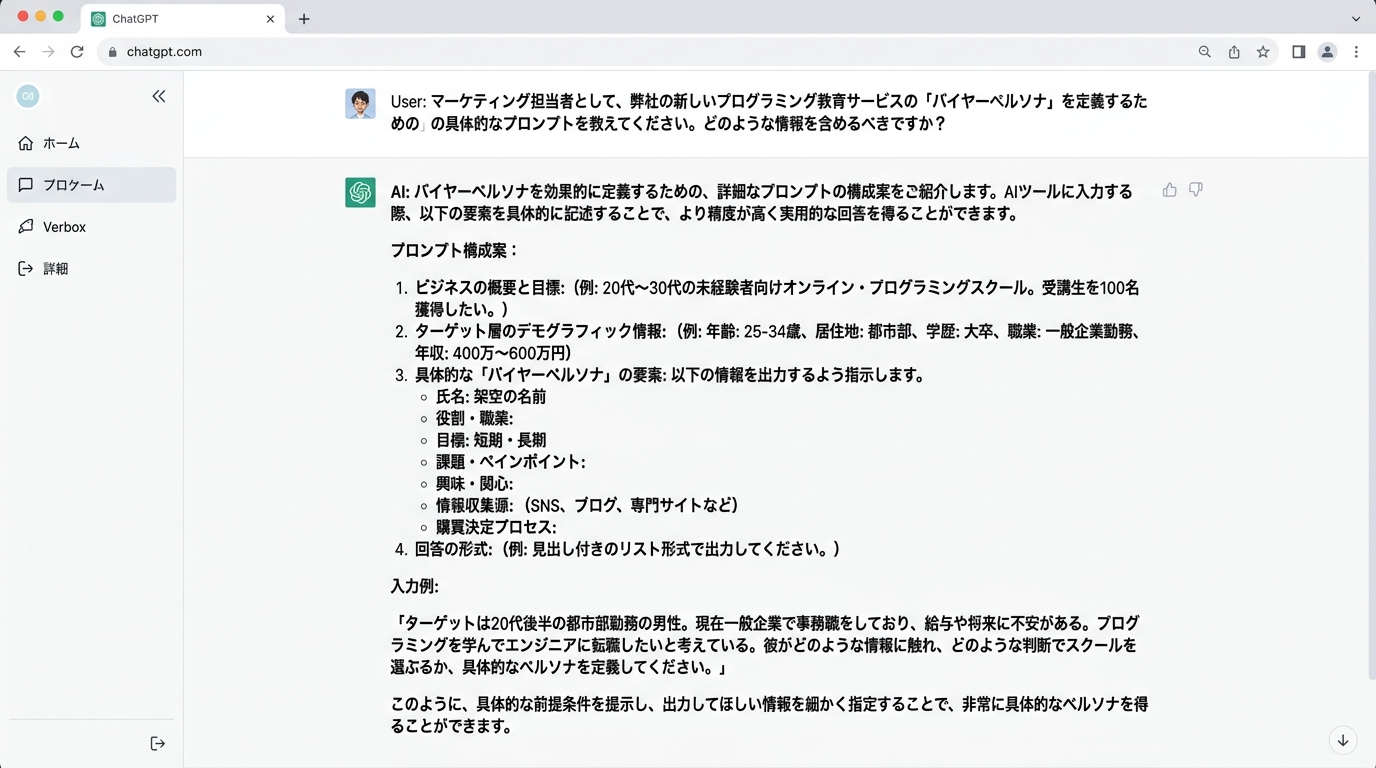This screenshot has width=1376, height=768.
Task: Open the browser three-dot menu
Action: pos(1356,52)
